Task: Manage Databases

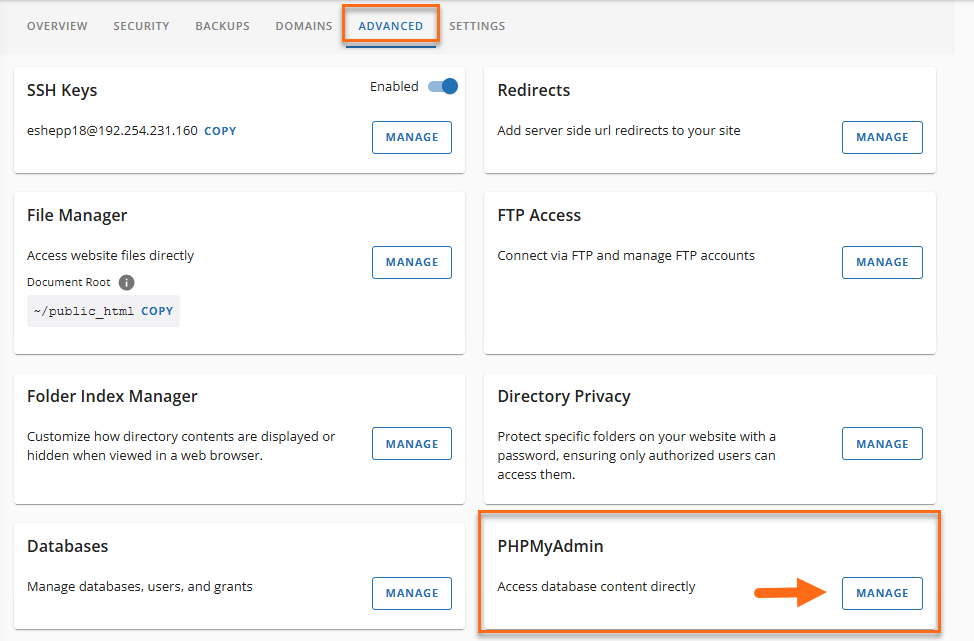Action: (x=412, y=593)
